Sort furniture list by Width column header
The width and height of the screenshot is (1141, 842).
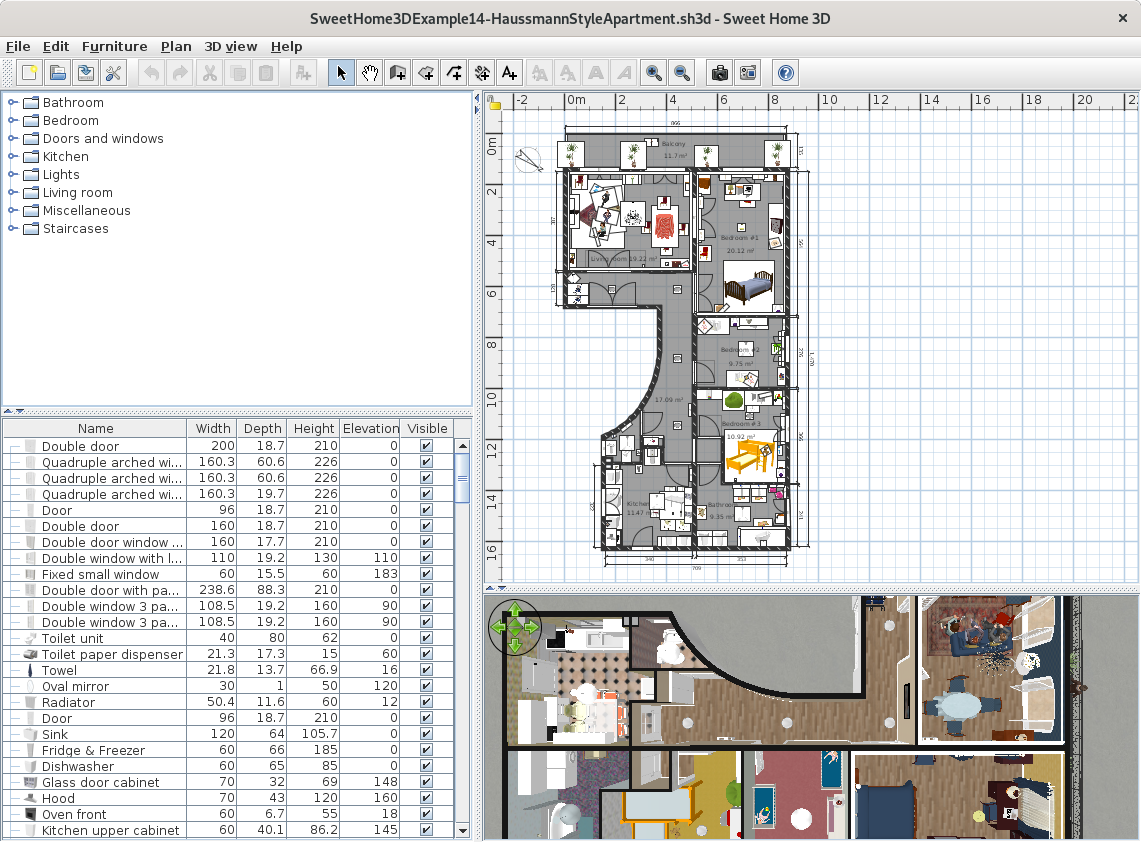(x=213, y=428)
